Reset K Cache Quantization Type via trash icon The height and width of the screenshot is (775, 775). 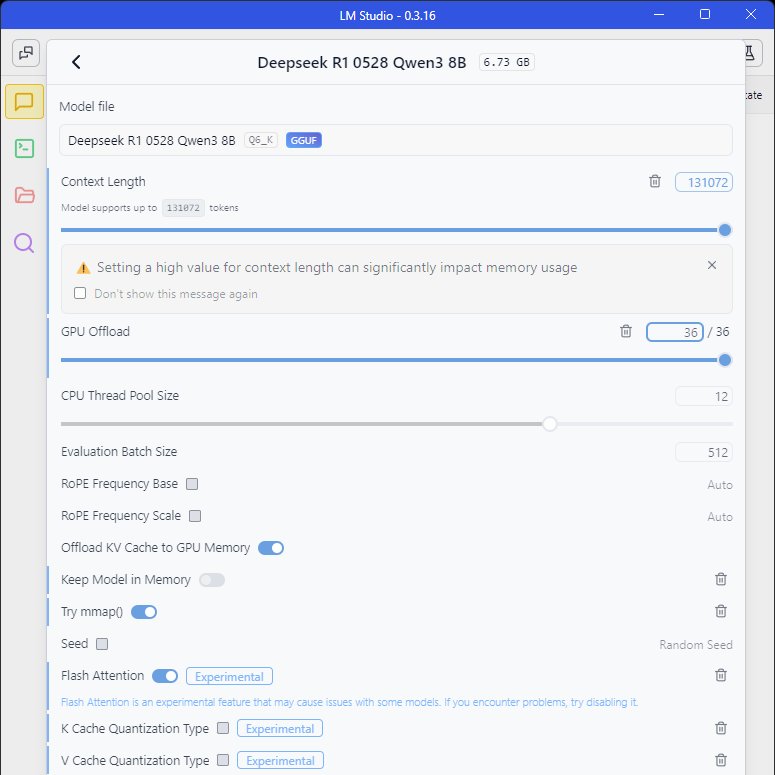click(x=721, y=728)
